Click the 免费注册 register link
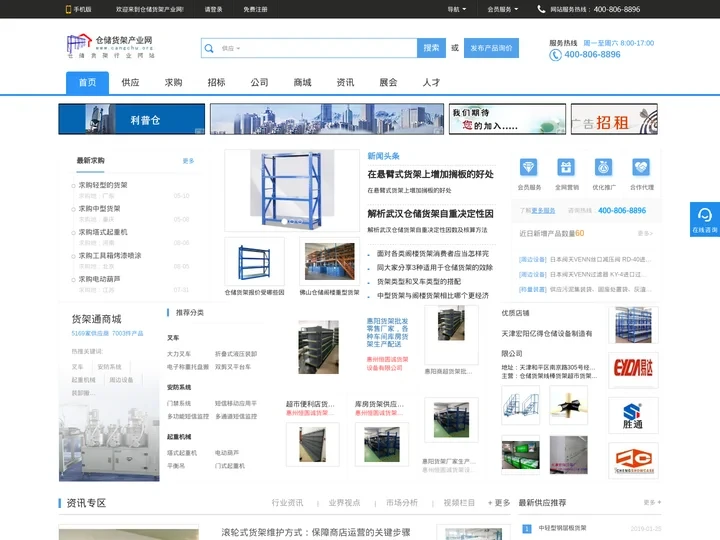720x540 pixels. (x=255, y=9)
